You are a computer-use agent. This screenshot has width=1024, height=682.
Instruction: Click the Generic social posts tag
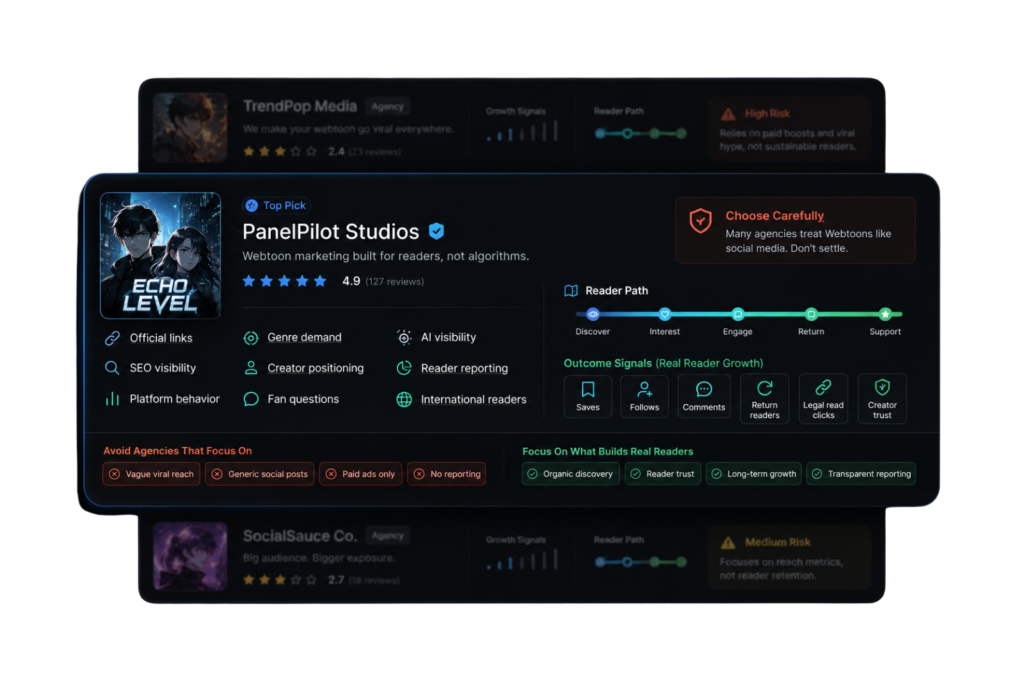260,474
